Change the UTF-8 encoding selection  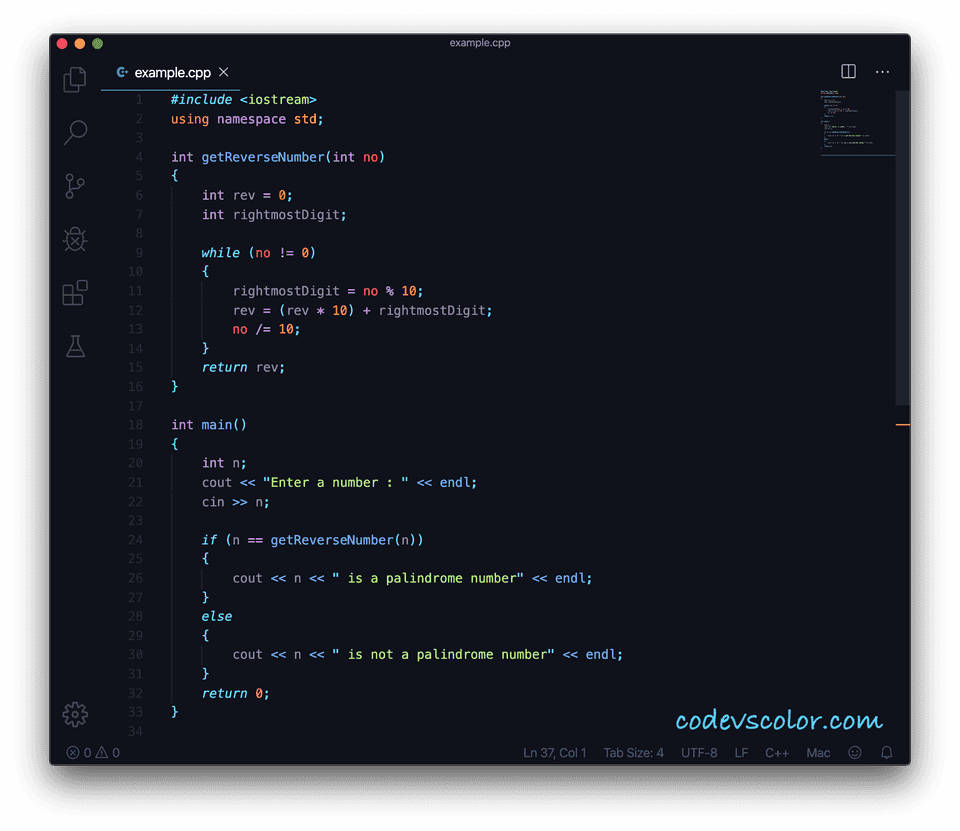tap(699, 753)
